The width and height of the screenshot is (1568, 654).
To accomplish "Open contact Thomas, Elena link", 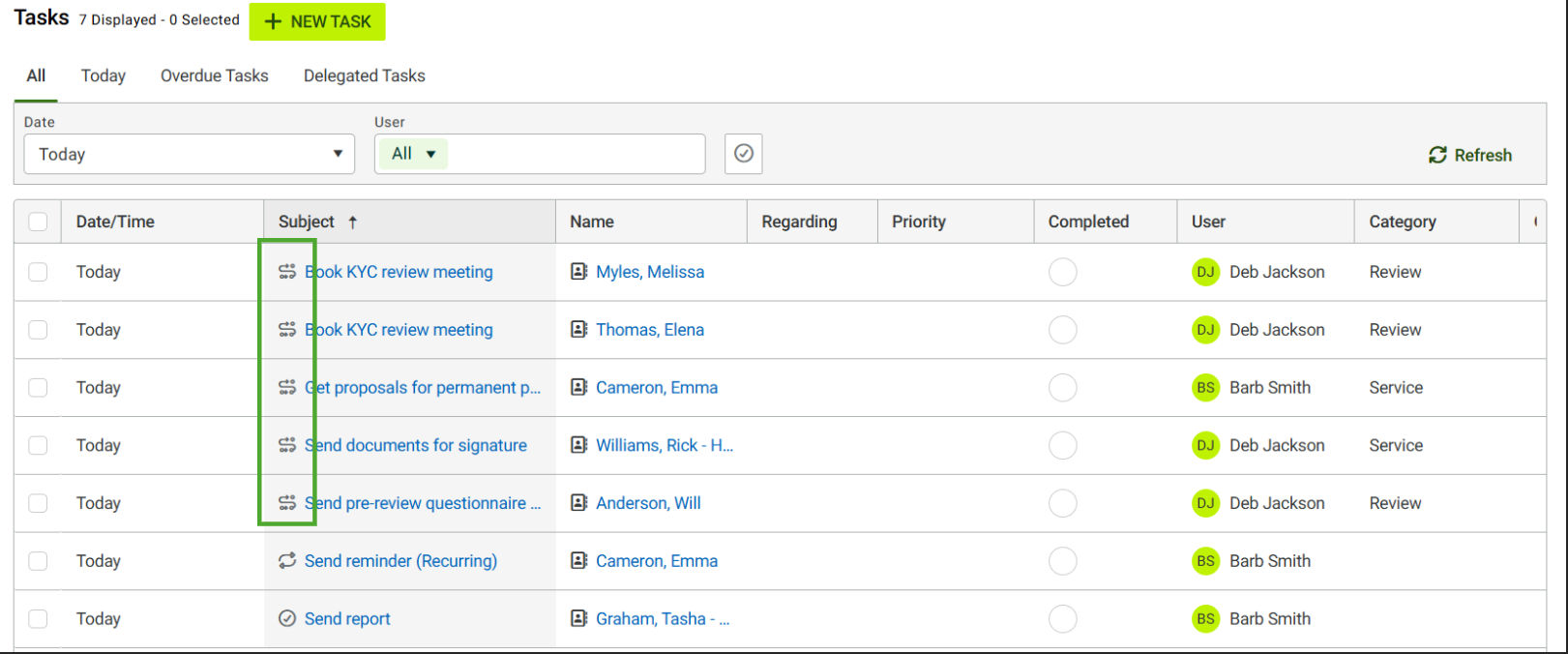I will (x=650, y=330).
